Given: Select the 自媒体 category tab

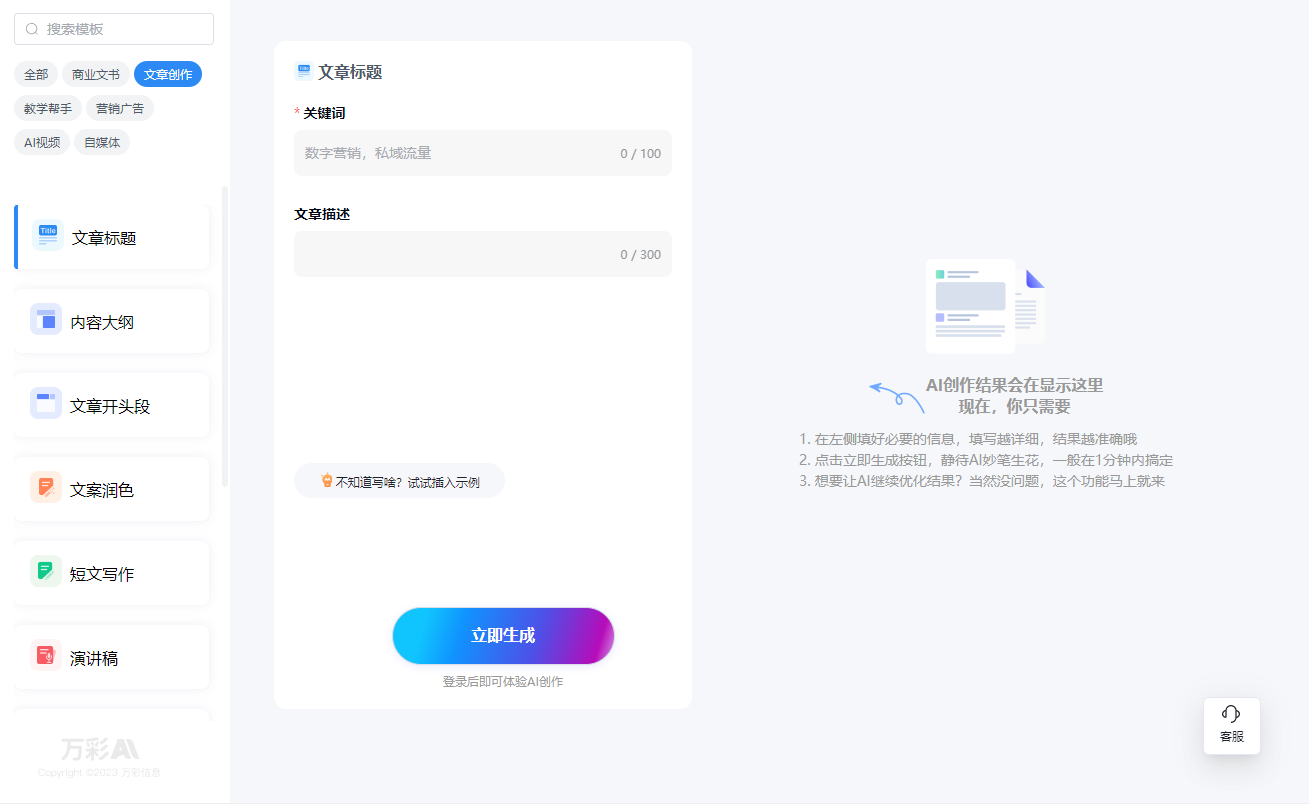Looking at the screenshot, I should pos(102,143).
